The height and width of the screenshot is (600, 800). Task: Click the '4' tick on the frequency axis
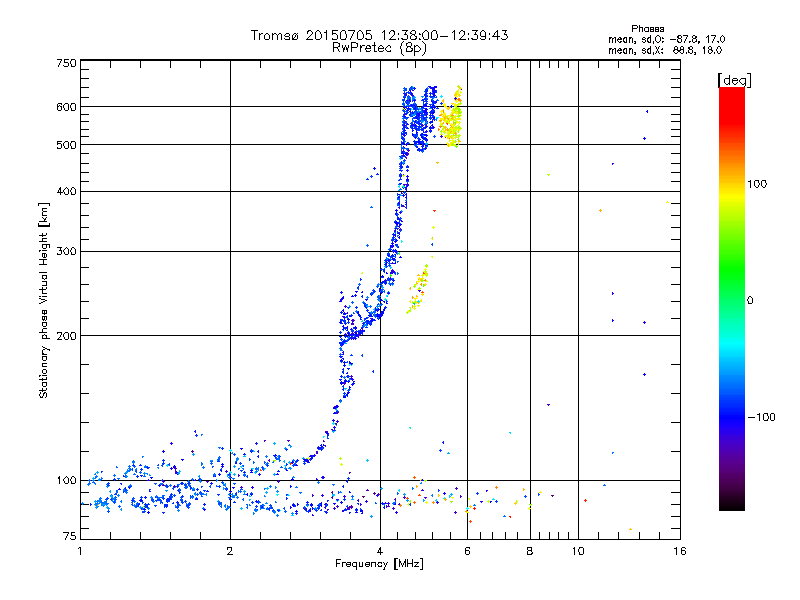[x=380, y=551]
